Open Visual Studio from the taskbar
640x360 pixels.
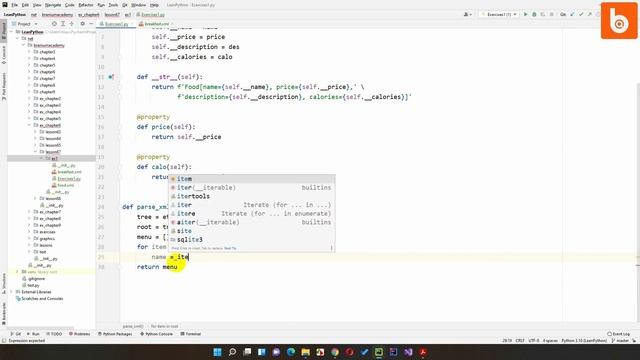tap(408, 352)
